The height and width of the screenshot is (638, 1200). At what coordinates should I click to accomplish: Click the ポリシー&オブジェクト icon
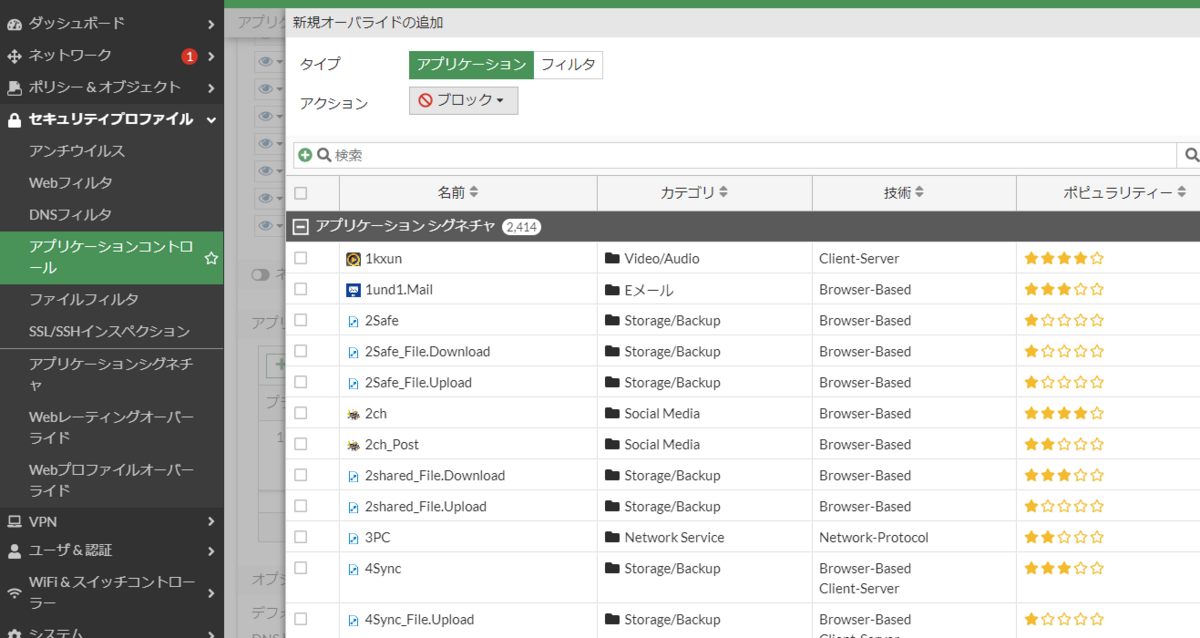tap(14, 88)
